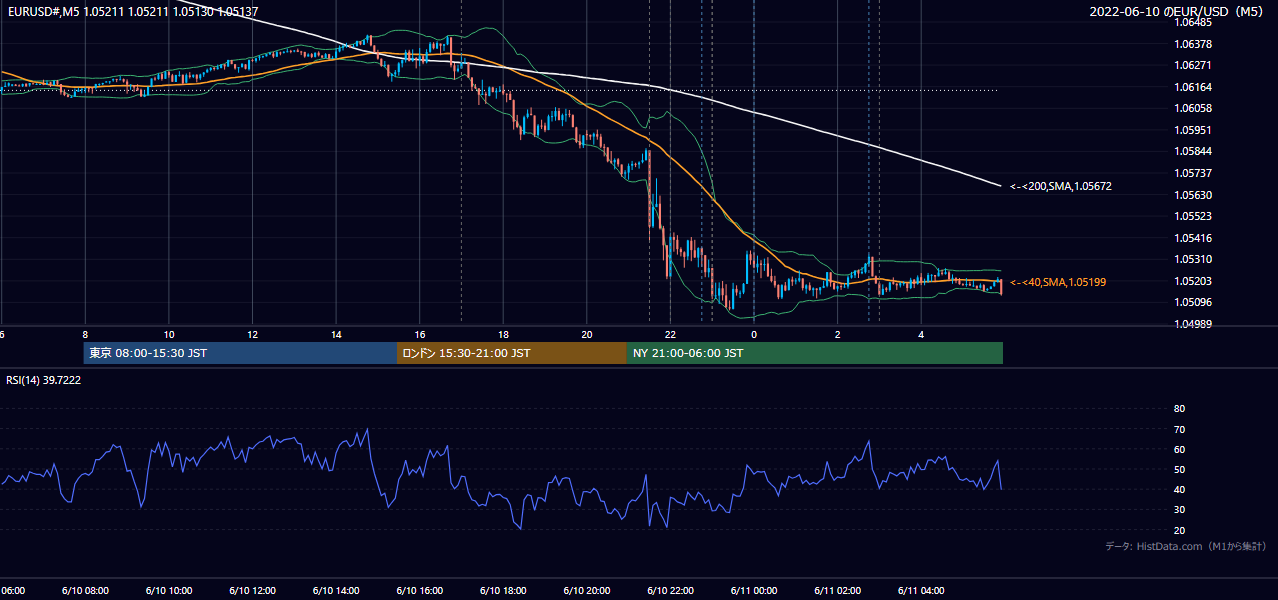Click the ロンドン 15:30-21:00 JST session bar

point(512,353)
